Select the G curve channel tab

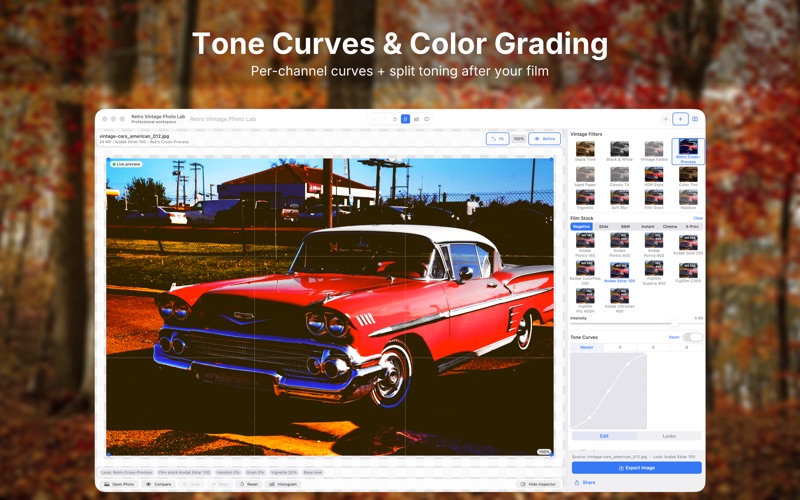[x=653, y=347]
